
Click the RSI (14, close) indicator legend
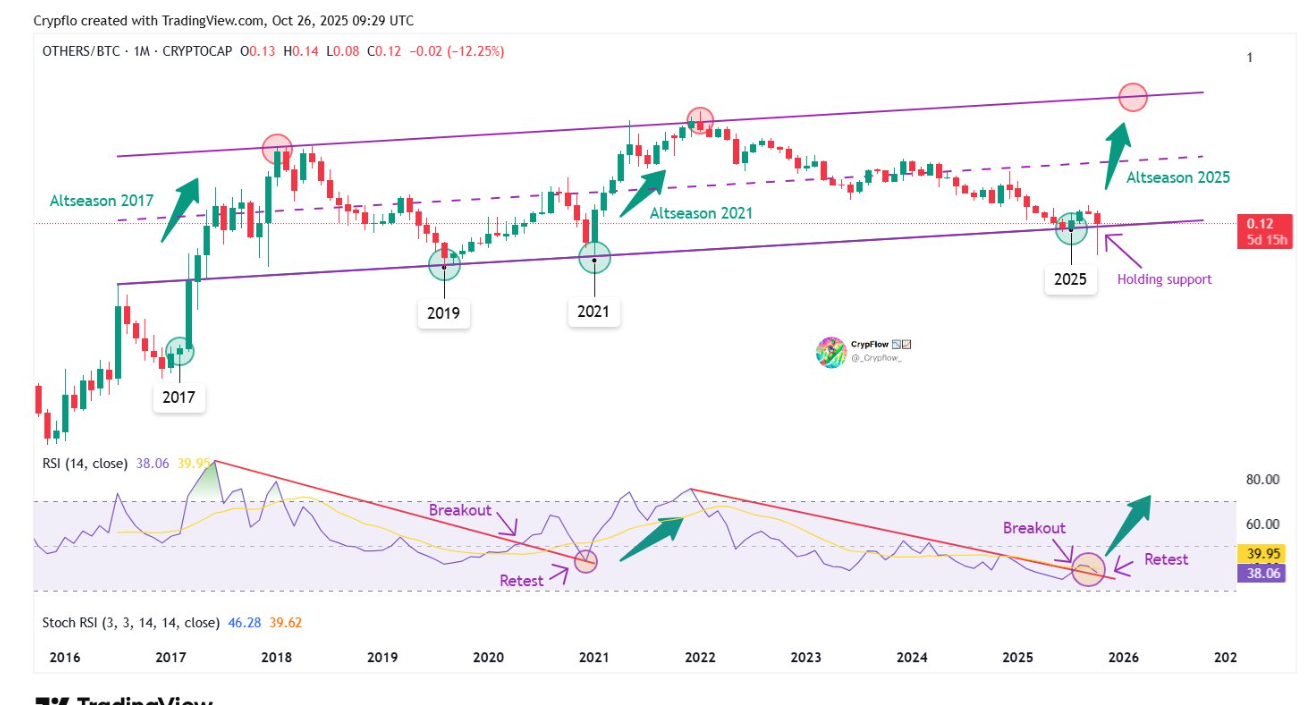[84, 463]
